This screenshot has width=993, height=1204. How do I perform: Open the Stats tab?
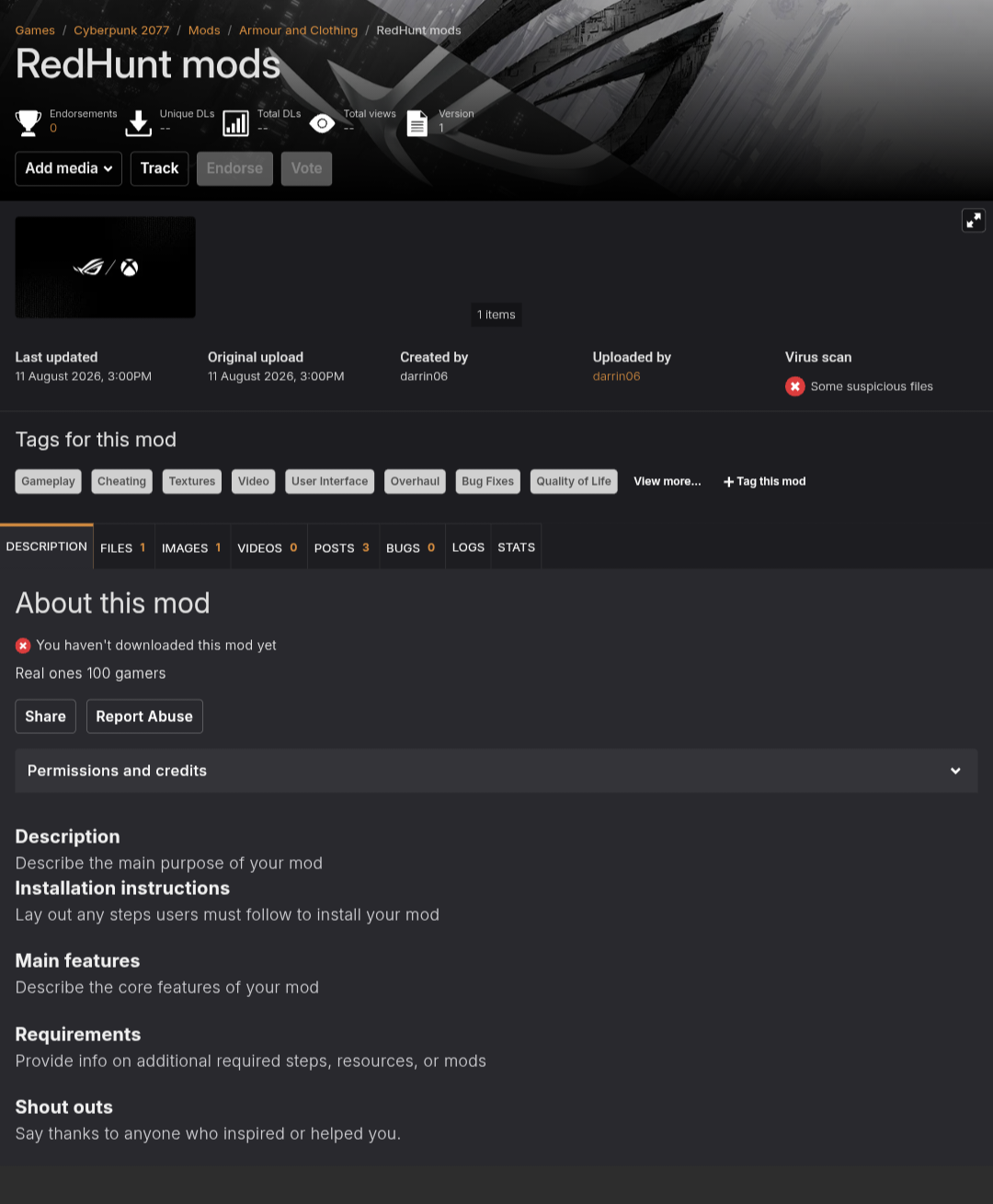517,547
